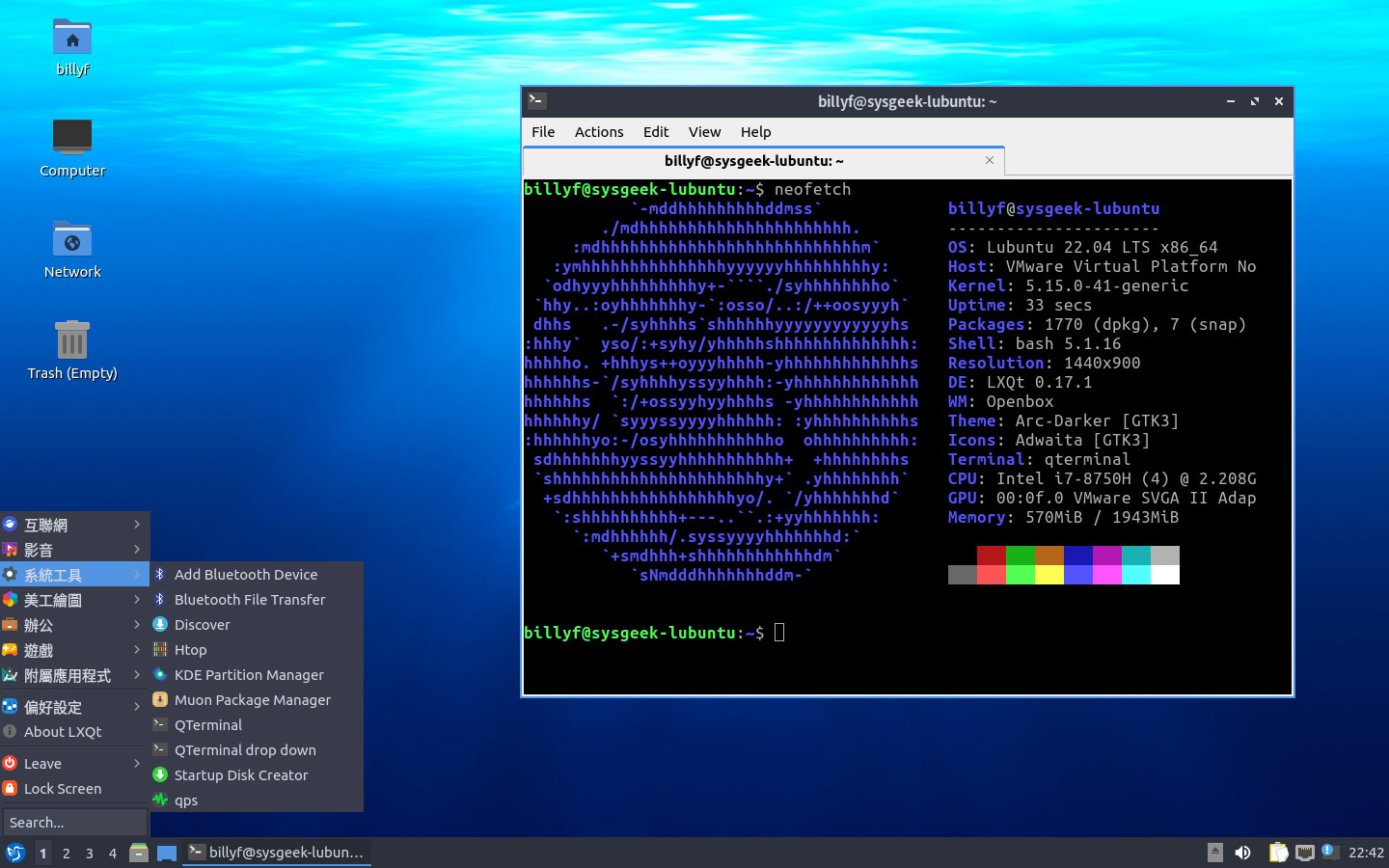This screenshot has width=1389, height=868.
Task: Launch Htop from the menu
Action: 257,649
